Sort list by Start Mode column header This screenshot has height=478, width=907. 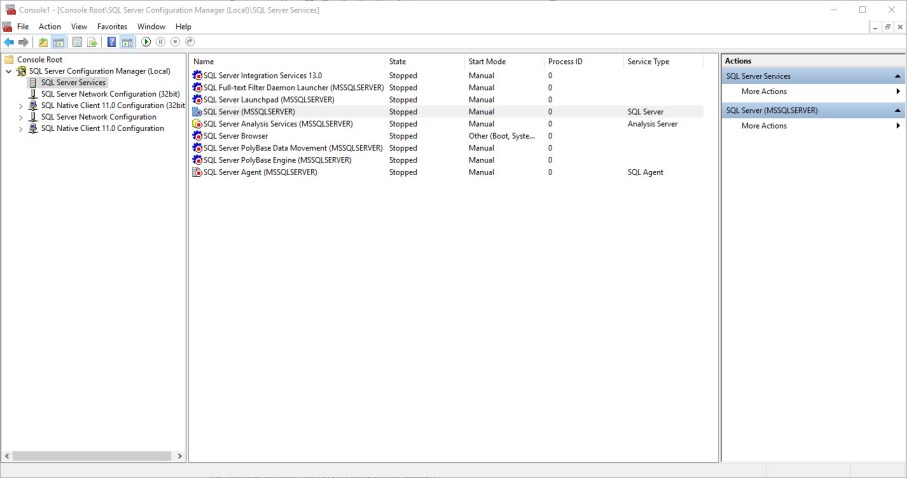pos(504,61)
